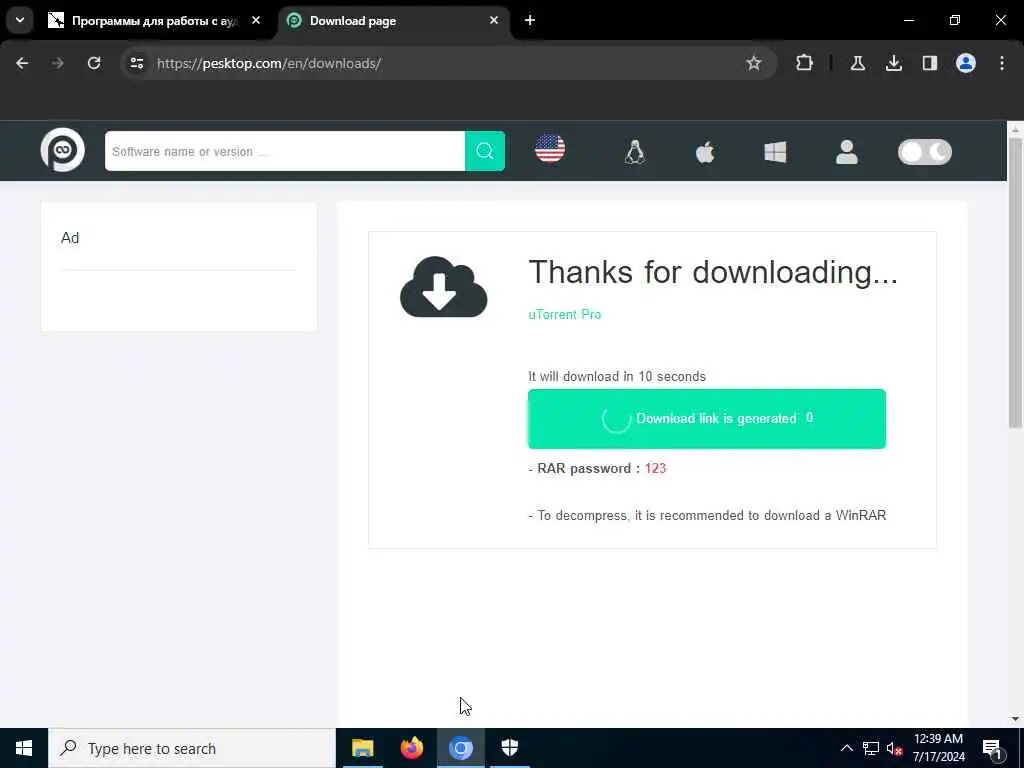Screen dimensions: 1024x768
Task: Click the Chrome taskbar icon
Action: click(460, 748)
